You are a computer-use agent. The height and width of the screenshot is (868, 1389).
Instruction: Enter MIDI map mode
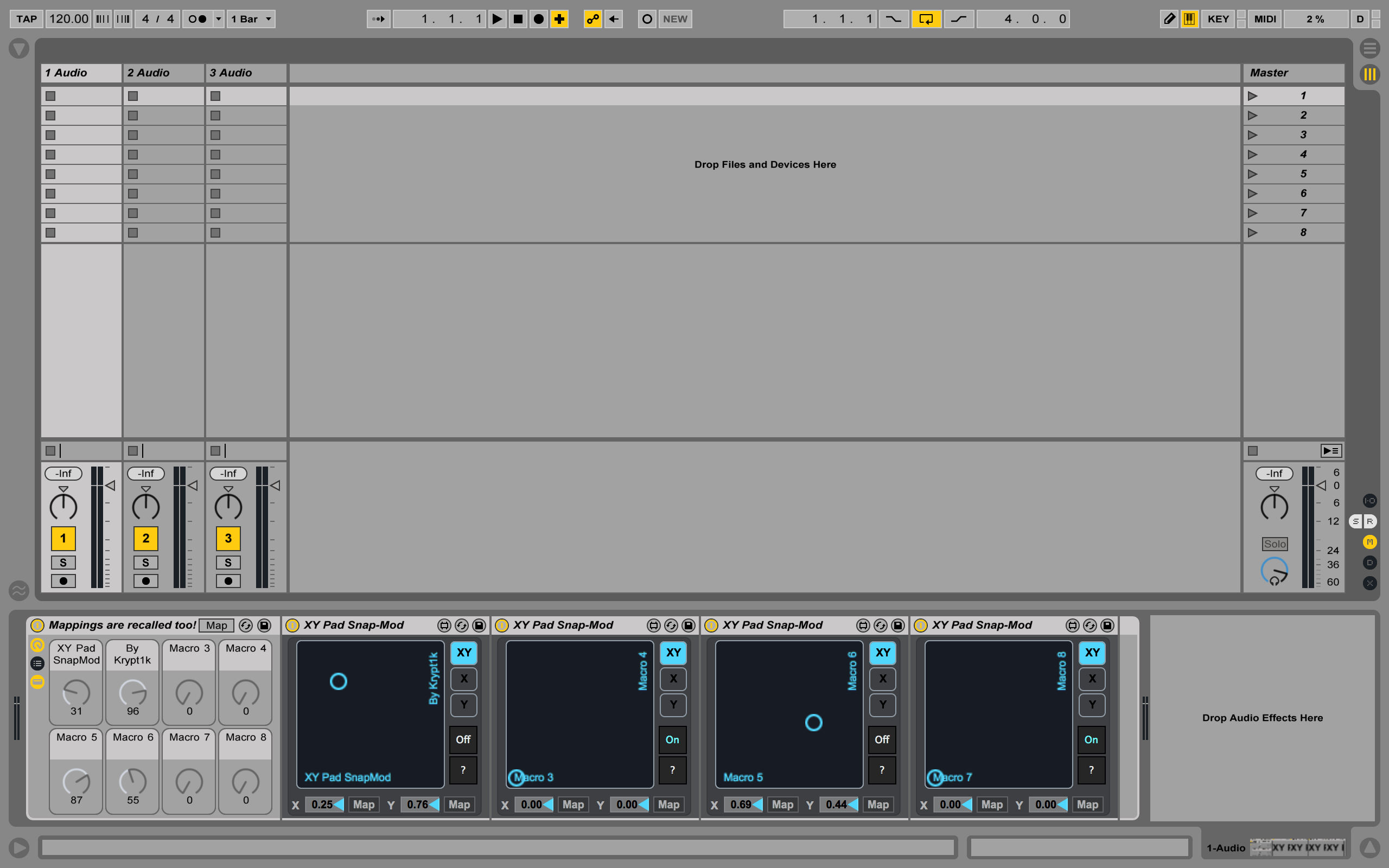click(1264, 19)
